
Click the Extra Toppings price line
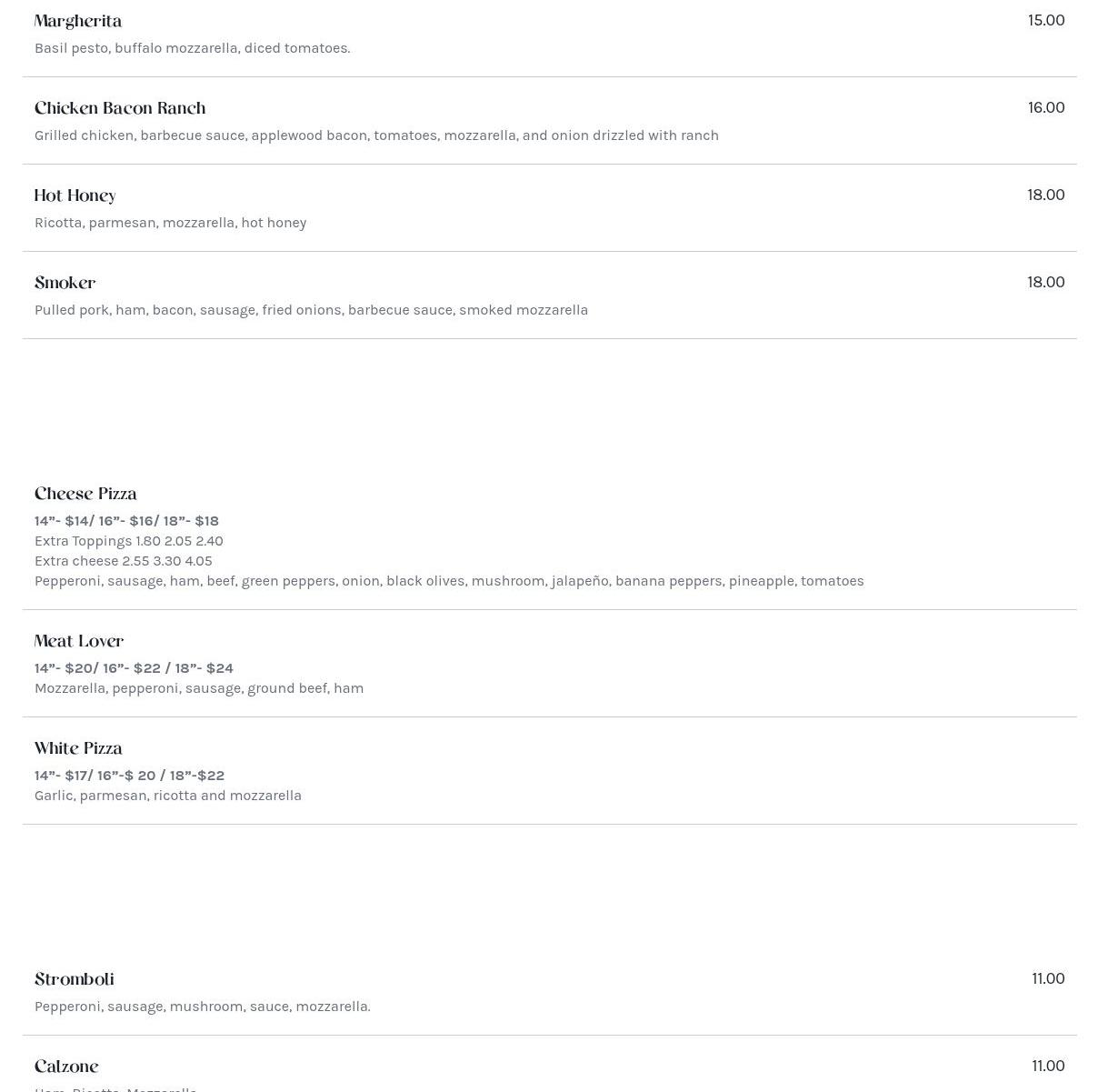(x=129, y=541)
